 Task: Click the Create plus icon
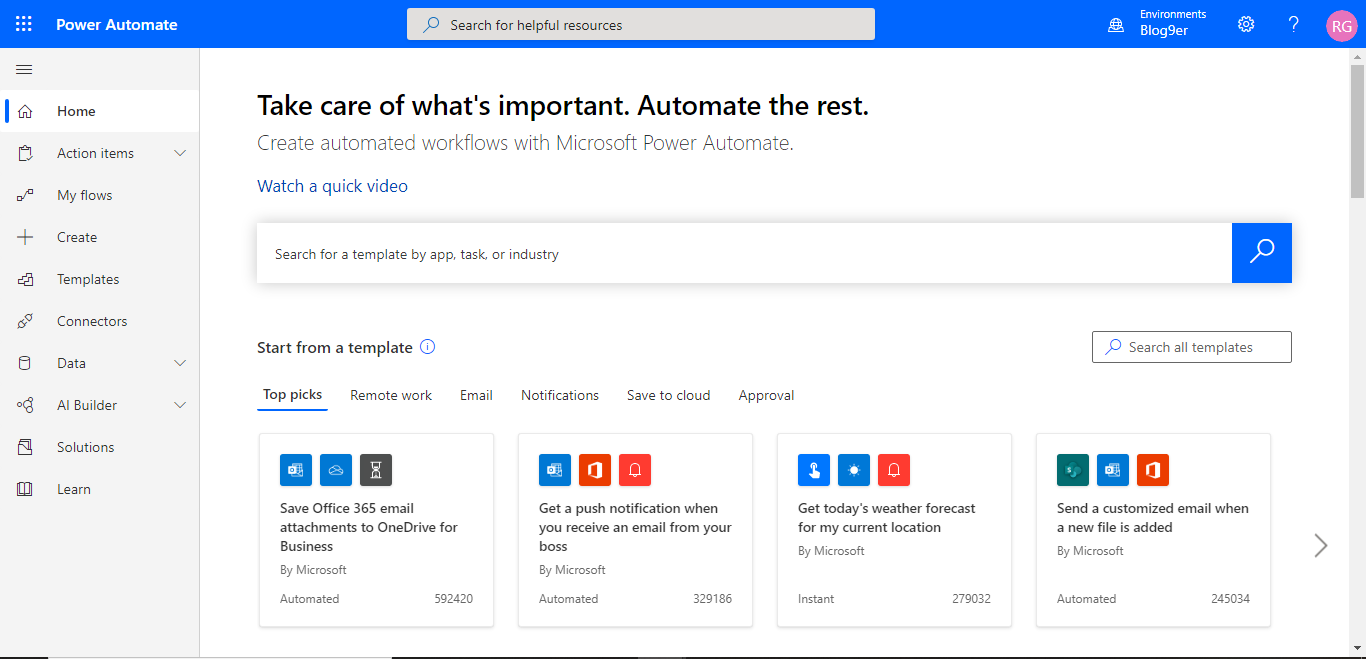26,237
